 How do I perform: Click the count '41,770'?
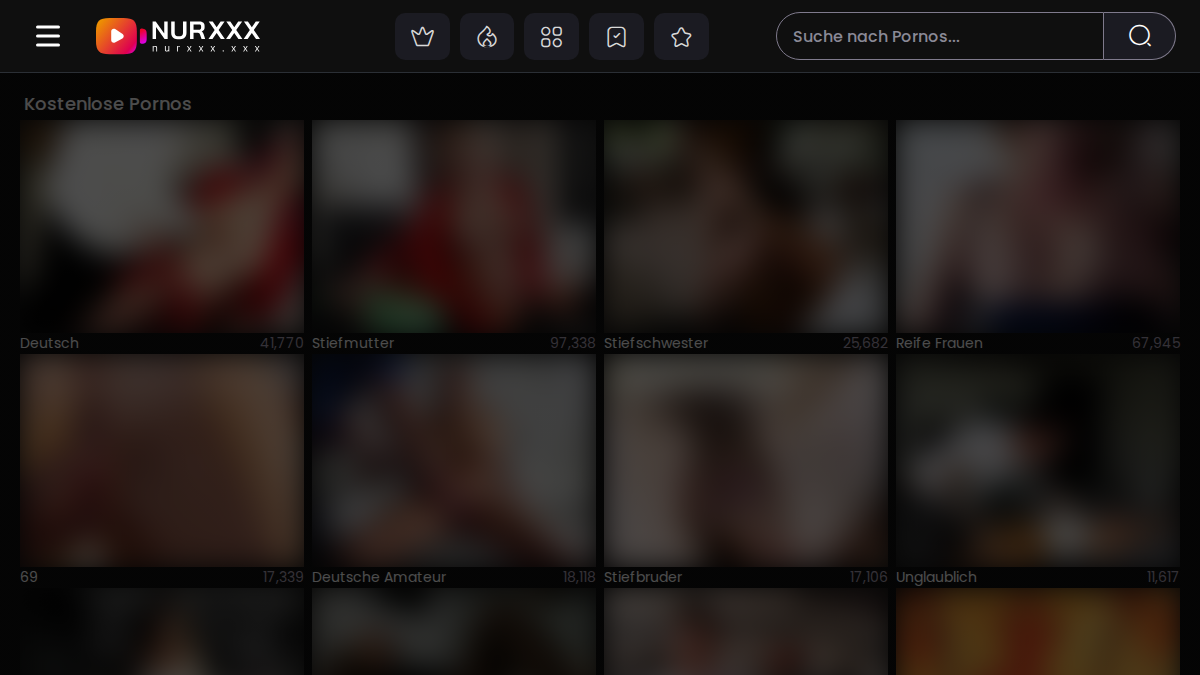(x=282, y=343)
